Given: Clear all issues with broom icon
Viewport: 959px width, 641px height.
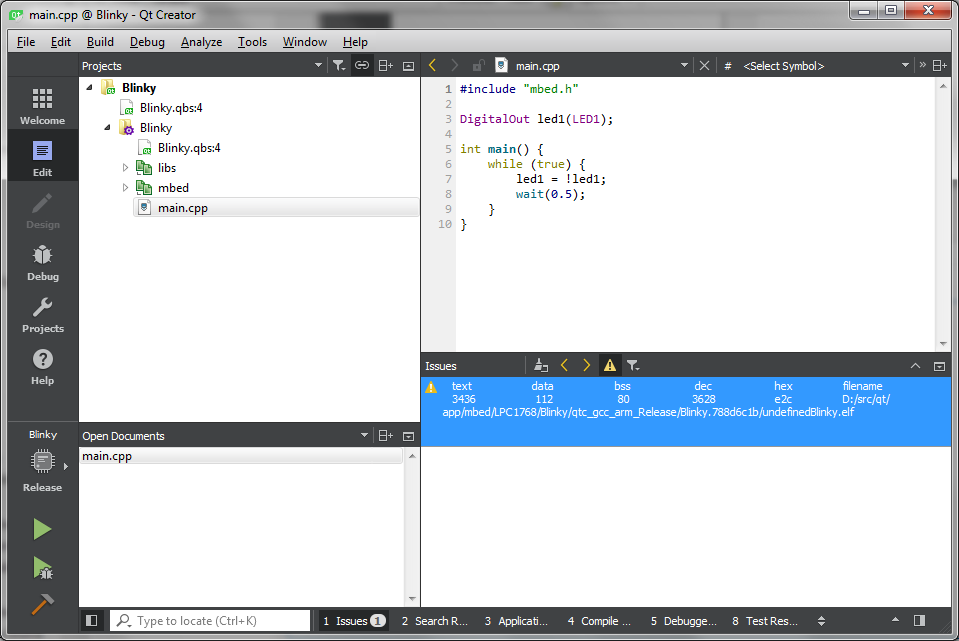Looking at the screenshot, I should click(540, 364).
